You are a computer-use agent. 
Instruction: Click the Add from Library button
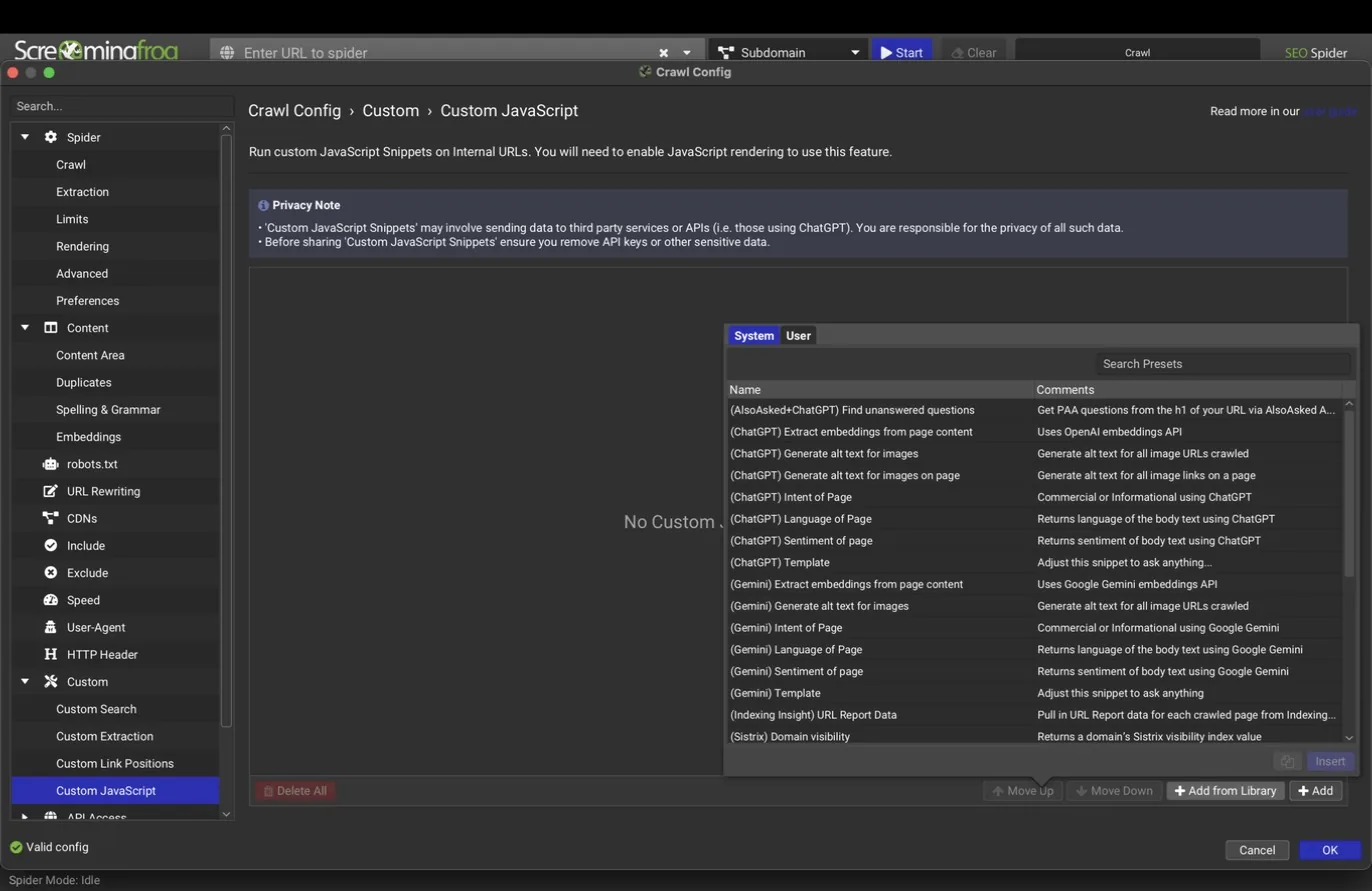(x=1225, y=791)
